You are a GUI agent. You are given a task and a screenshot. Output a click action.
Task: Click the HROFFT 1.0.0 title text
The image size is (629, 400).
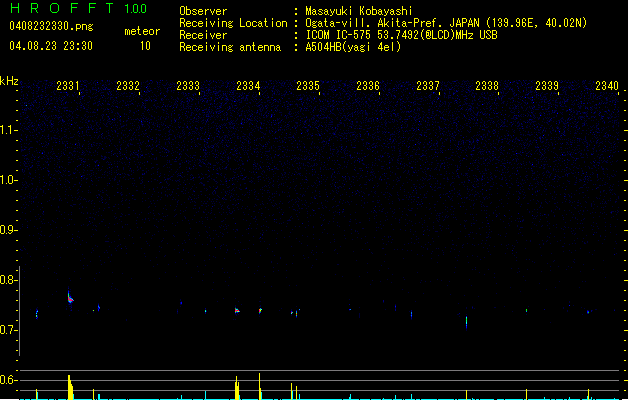(78, 8)
